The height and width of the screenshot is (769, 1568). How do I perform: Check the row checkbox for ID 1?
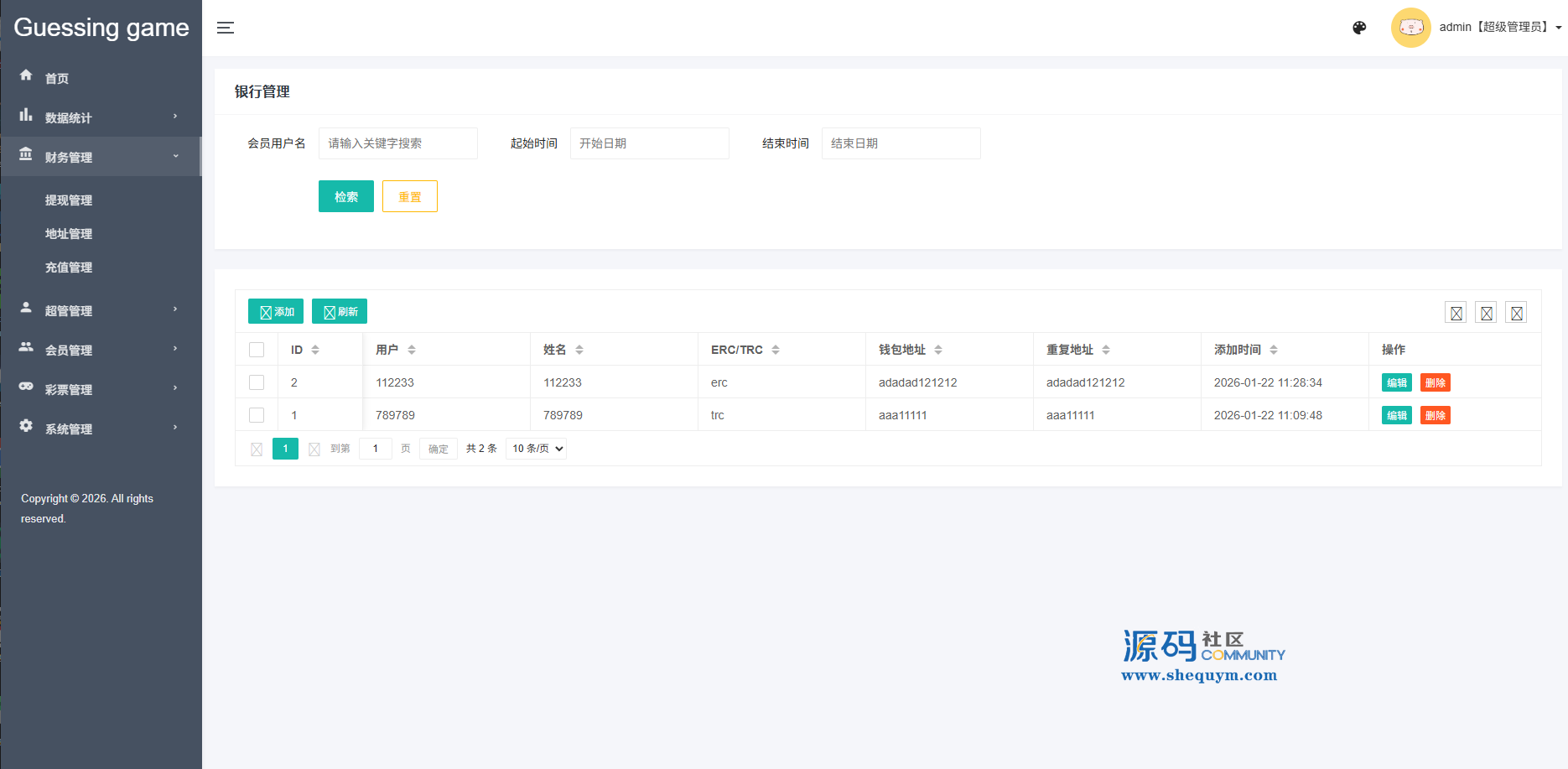coord(257,415)
